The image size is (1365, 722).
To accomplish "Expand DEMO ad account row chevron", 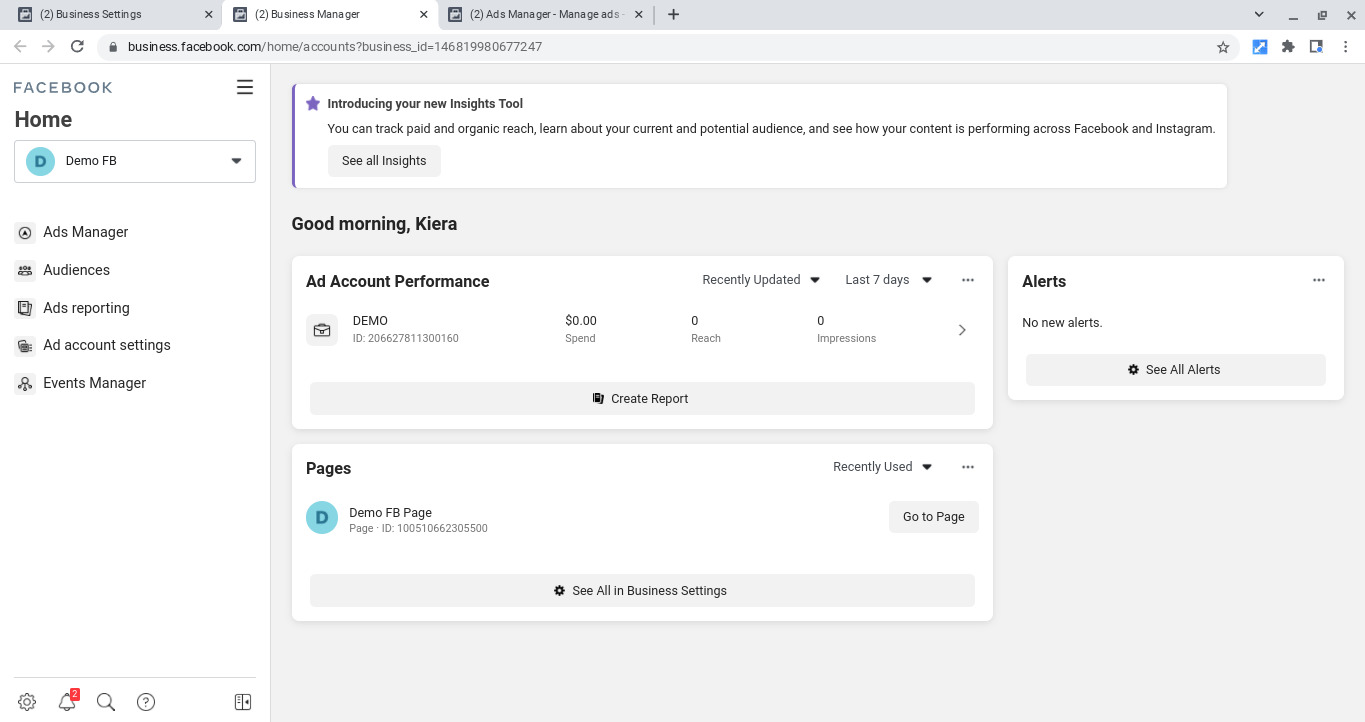I will point(962,330).
